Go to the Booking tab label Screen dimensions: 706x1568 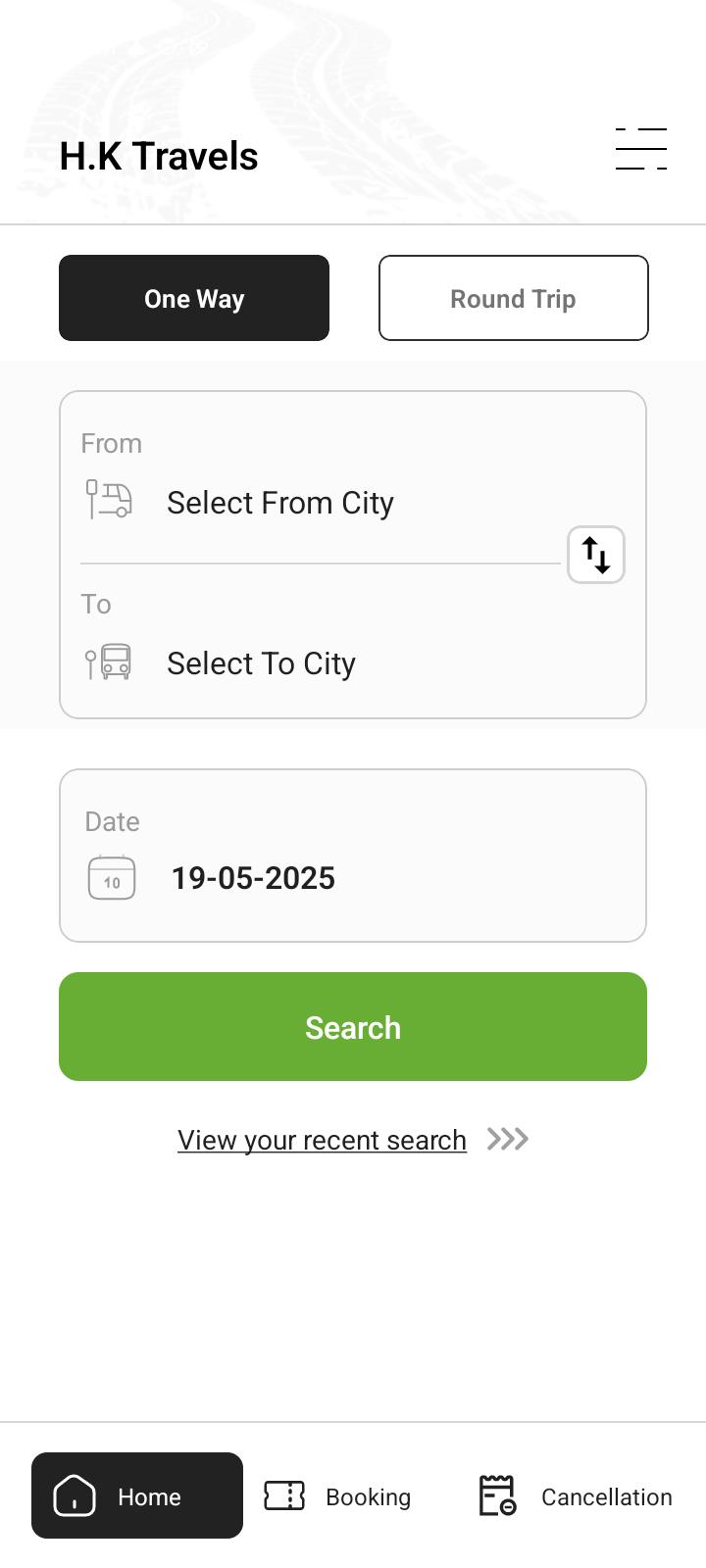[368, 1496]
